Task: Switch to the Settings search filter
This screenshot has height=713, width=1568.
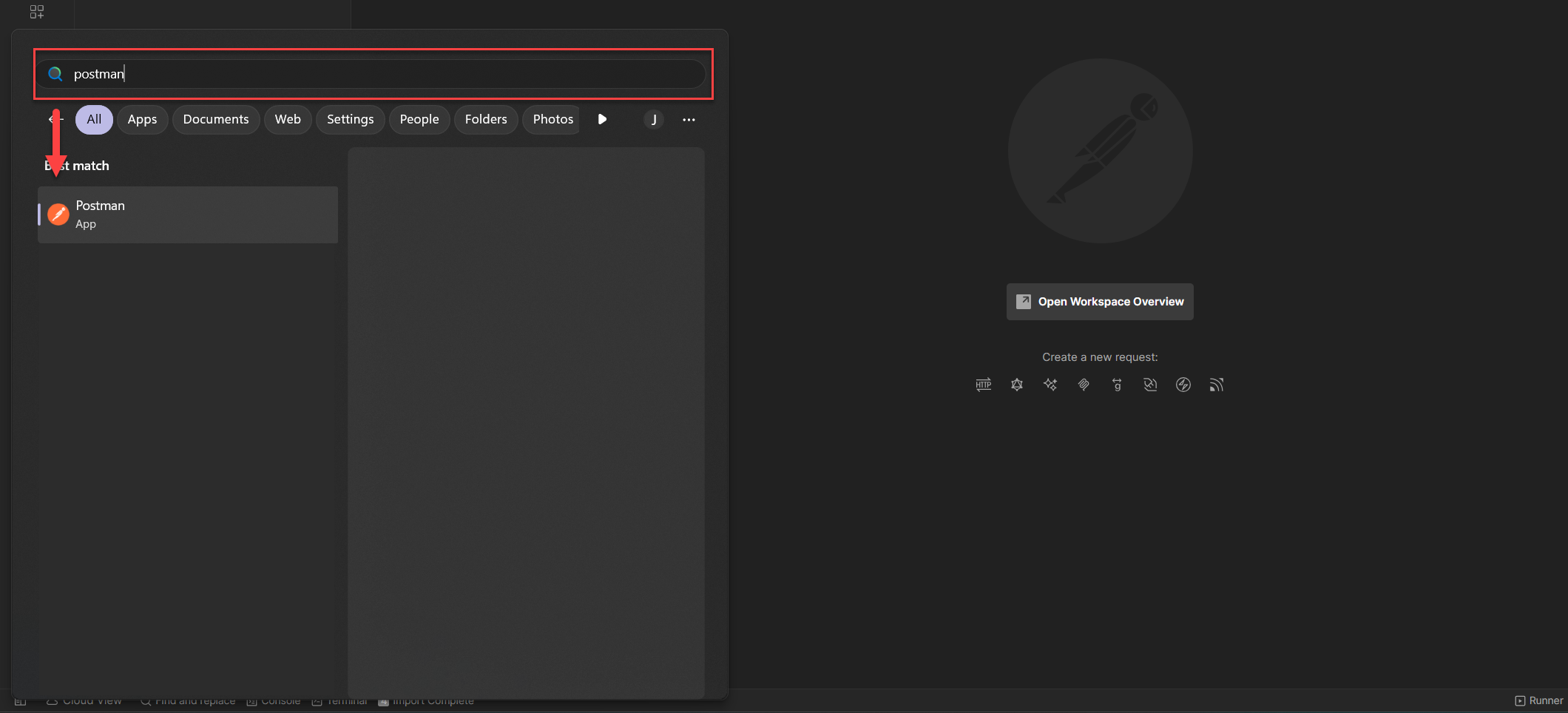Action: pyautogui.click(x=350, y=119)
